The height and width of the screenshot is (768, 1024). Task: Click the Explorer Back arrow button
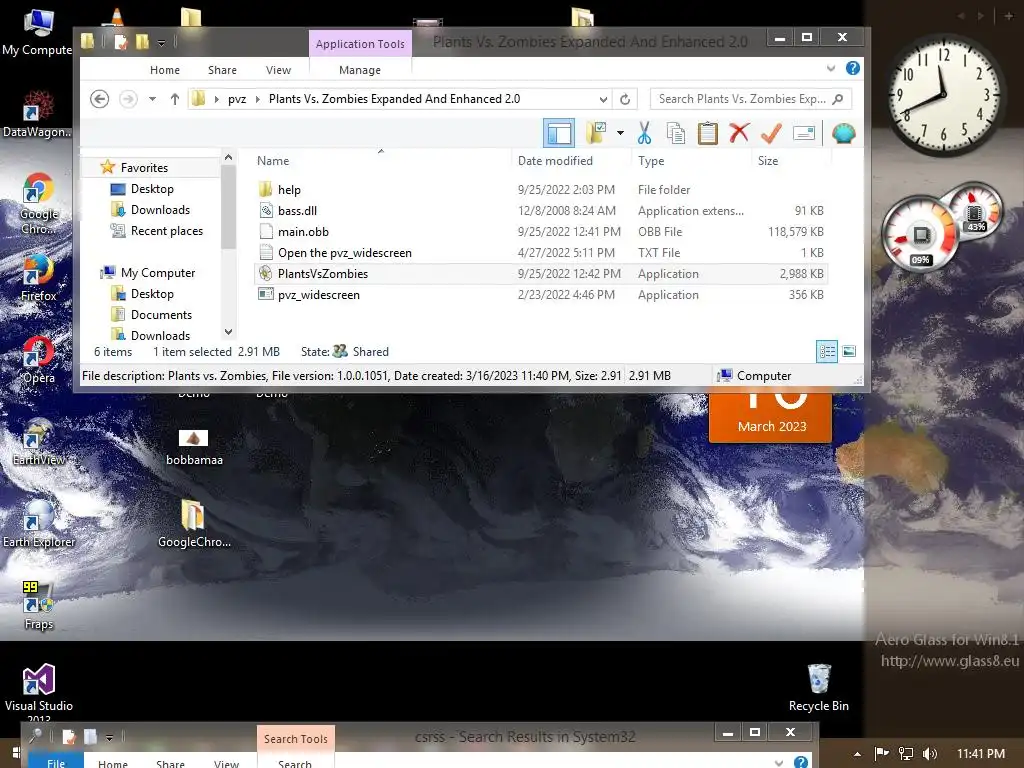coord(99,99)
